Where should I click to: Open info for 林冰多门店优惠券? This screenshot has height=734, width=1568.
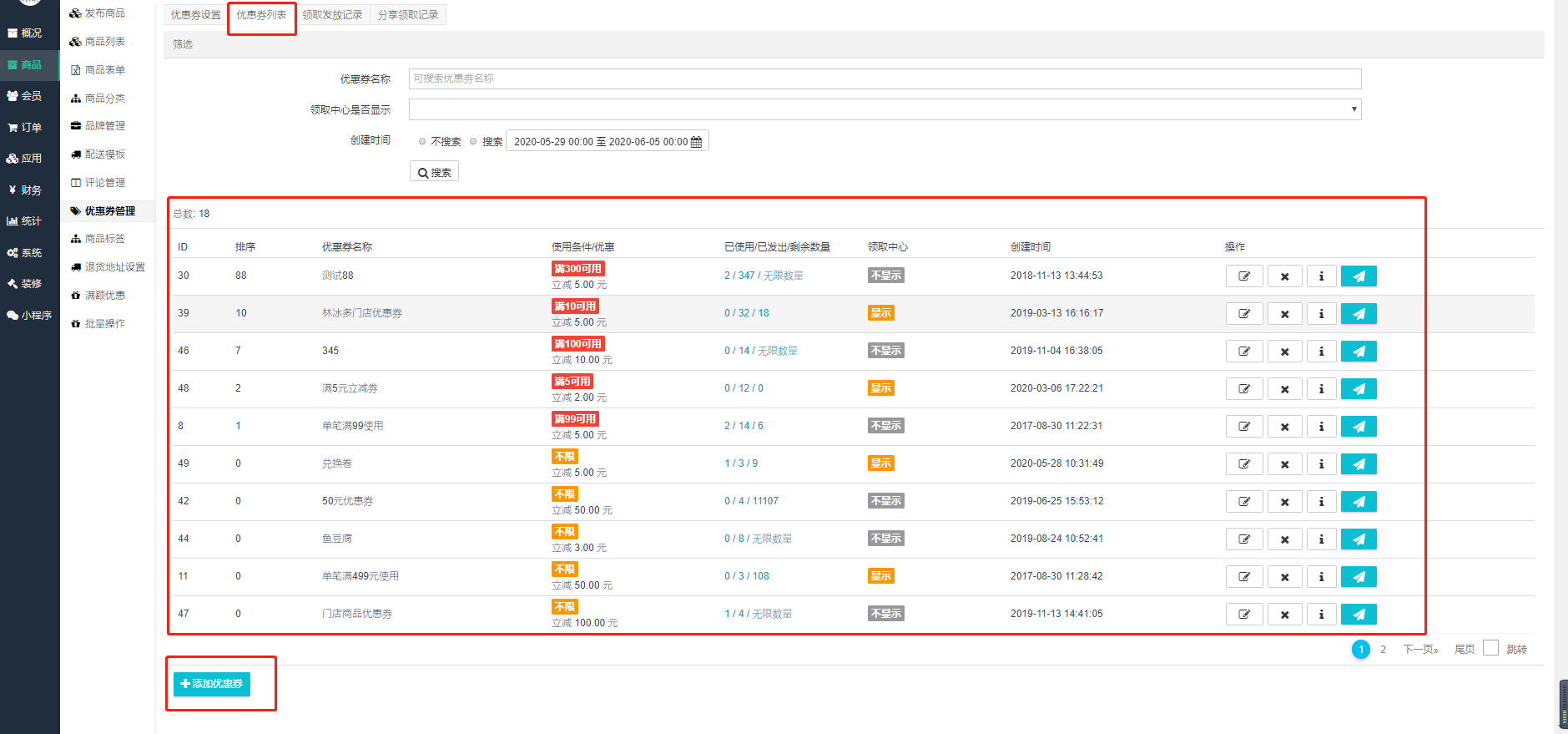click(1321, 314)
